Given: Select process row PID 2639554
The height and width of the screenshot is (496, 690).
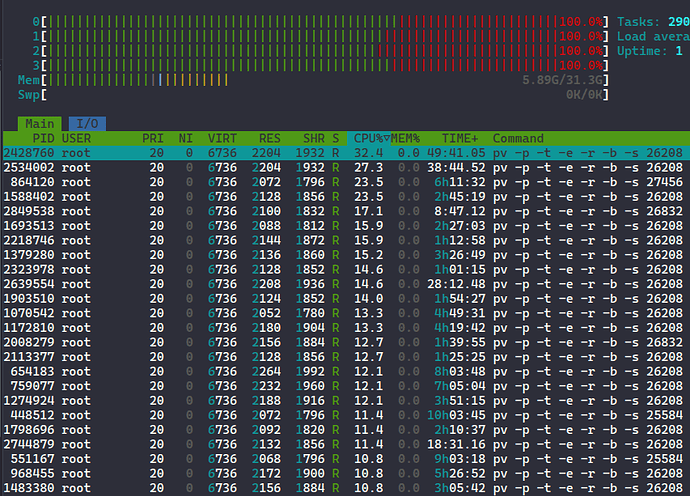Looking at the screenshot, I should [346, 283].
